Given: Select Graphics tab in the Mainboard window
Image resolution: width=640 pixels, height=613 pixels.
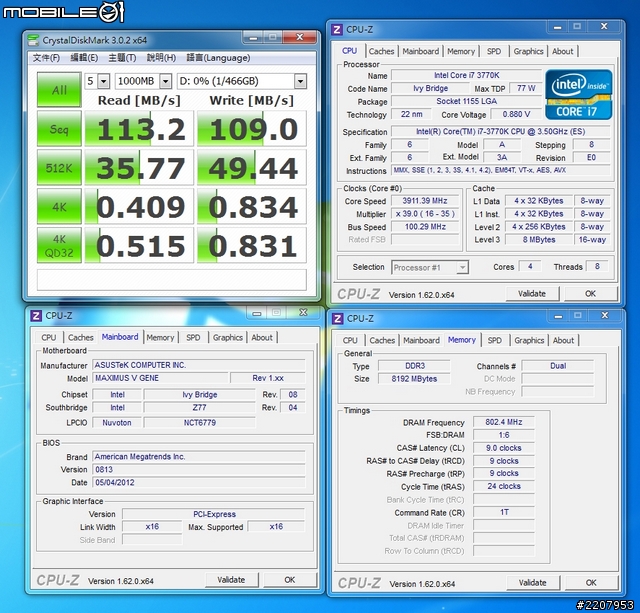Looking at the screenshot, I should pyautogui.click(x=227, y=338).
